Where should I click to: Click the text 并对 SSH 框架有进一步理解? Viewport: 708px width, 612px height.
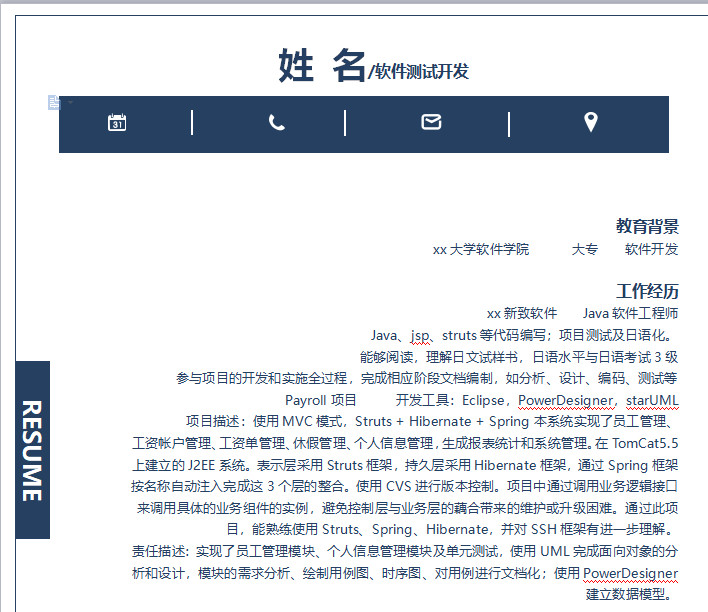coord(583,529)
